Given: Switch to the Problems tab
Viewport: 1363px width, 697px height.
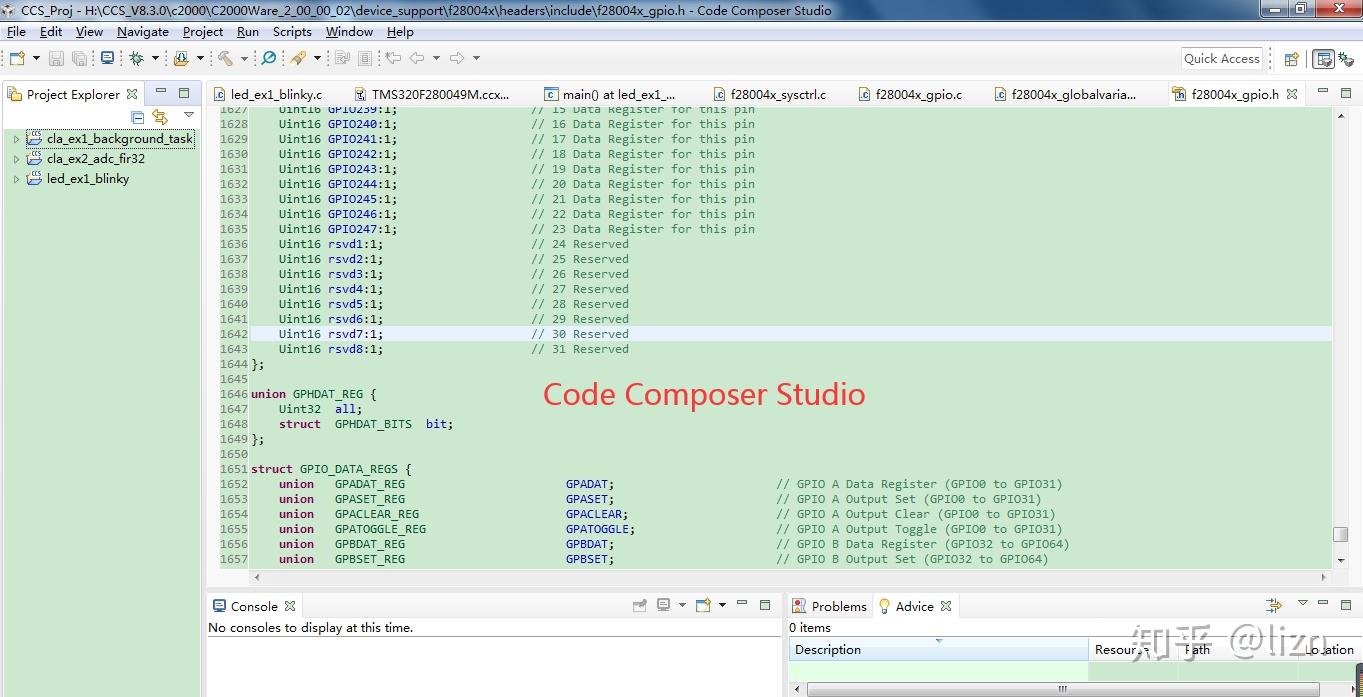Looking at the screenshot, I should 829,606.
